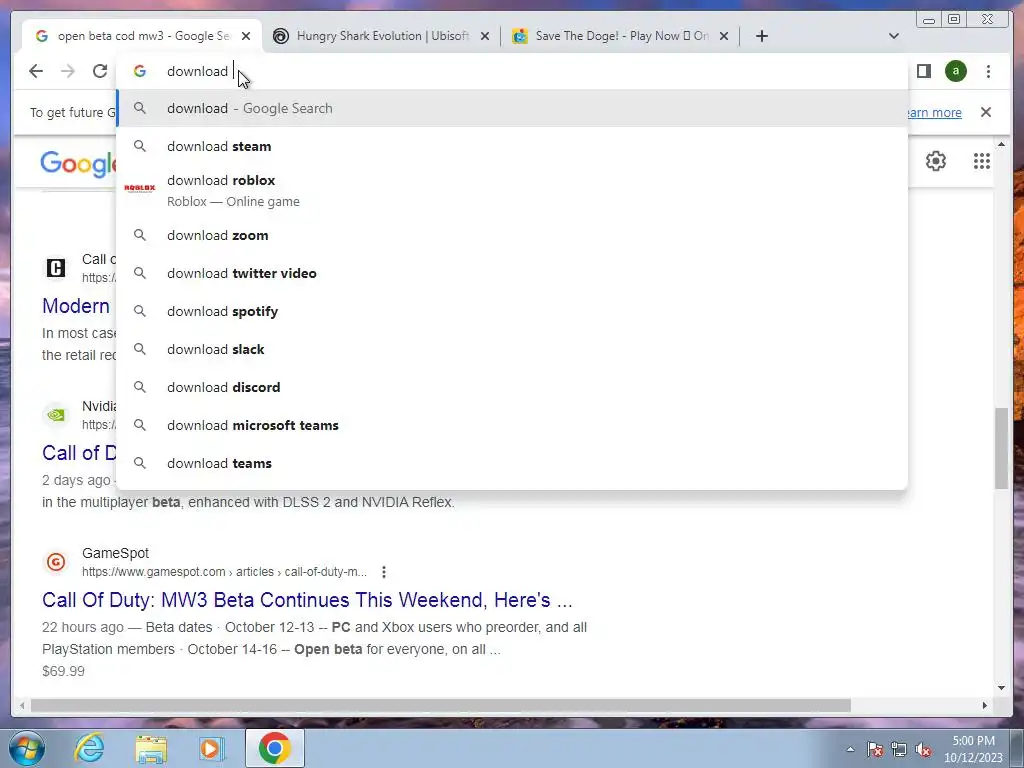Click the vertical scrollbar thumb

coord(1001,447)
